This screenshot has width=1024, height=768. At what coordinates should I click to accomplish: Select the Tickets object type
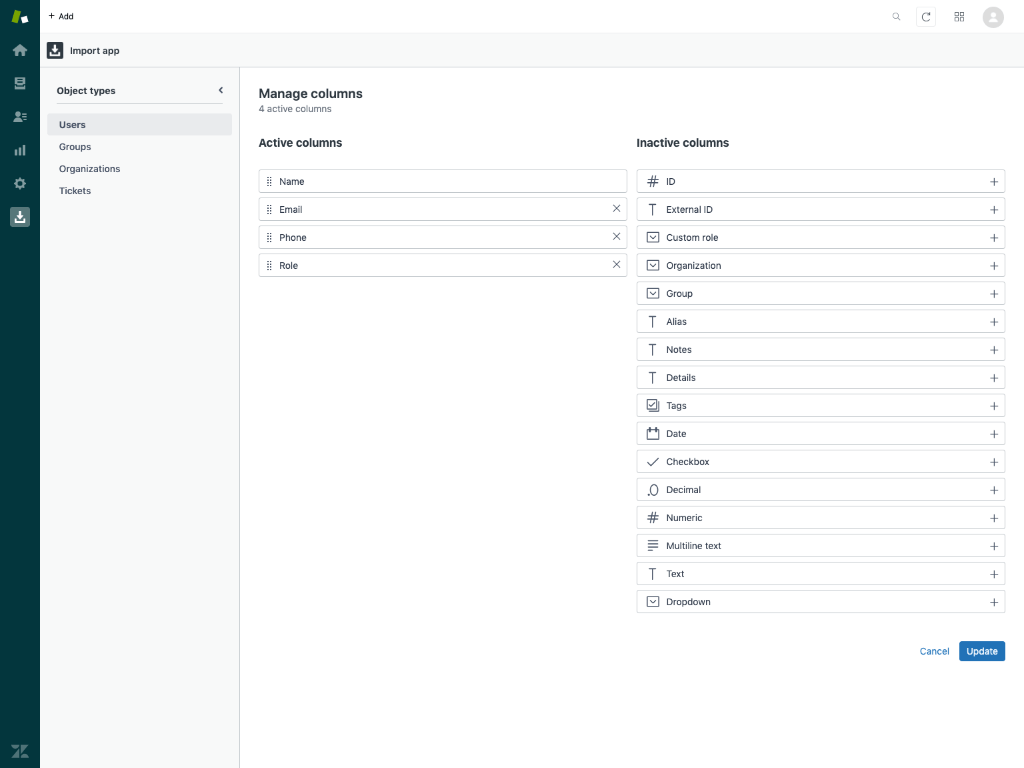click(75, 190)
